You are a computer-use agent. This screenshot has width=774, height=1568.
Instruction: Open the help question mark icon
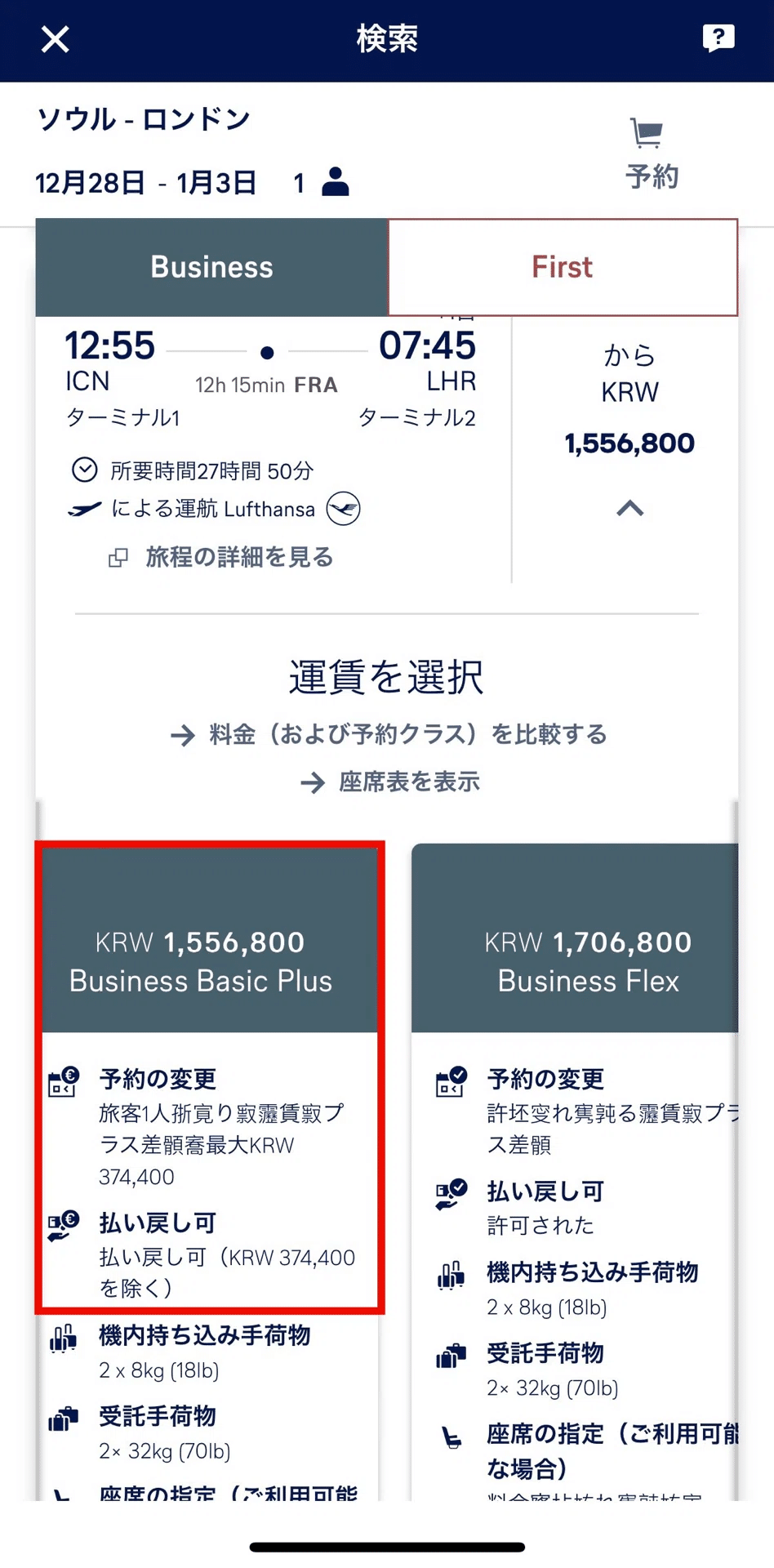tap(718, 38)
